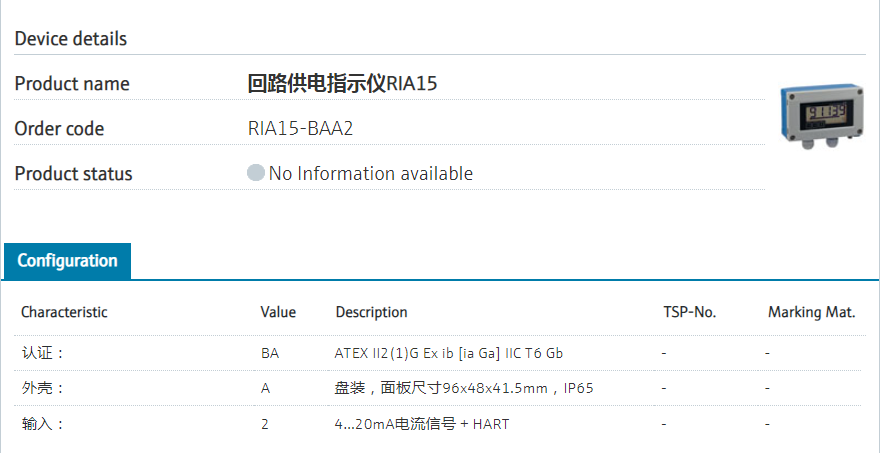Click the ATEX II2(1)G description text
Screen dimensions: 885x453
click(449, 353)
